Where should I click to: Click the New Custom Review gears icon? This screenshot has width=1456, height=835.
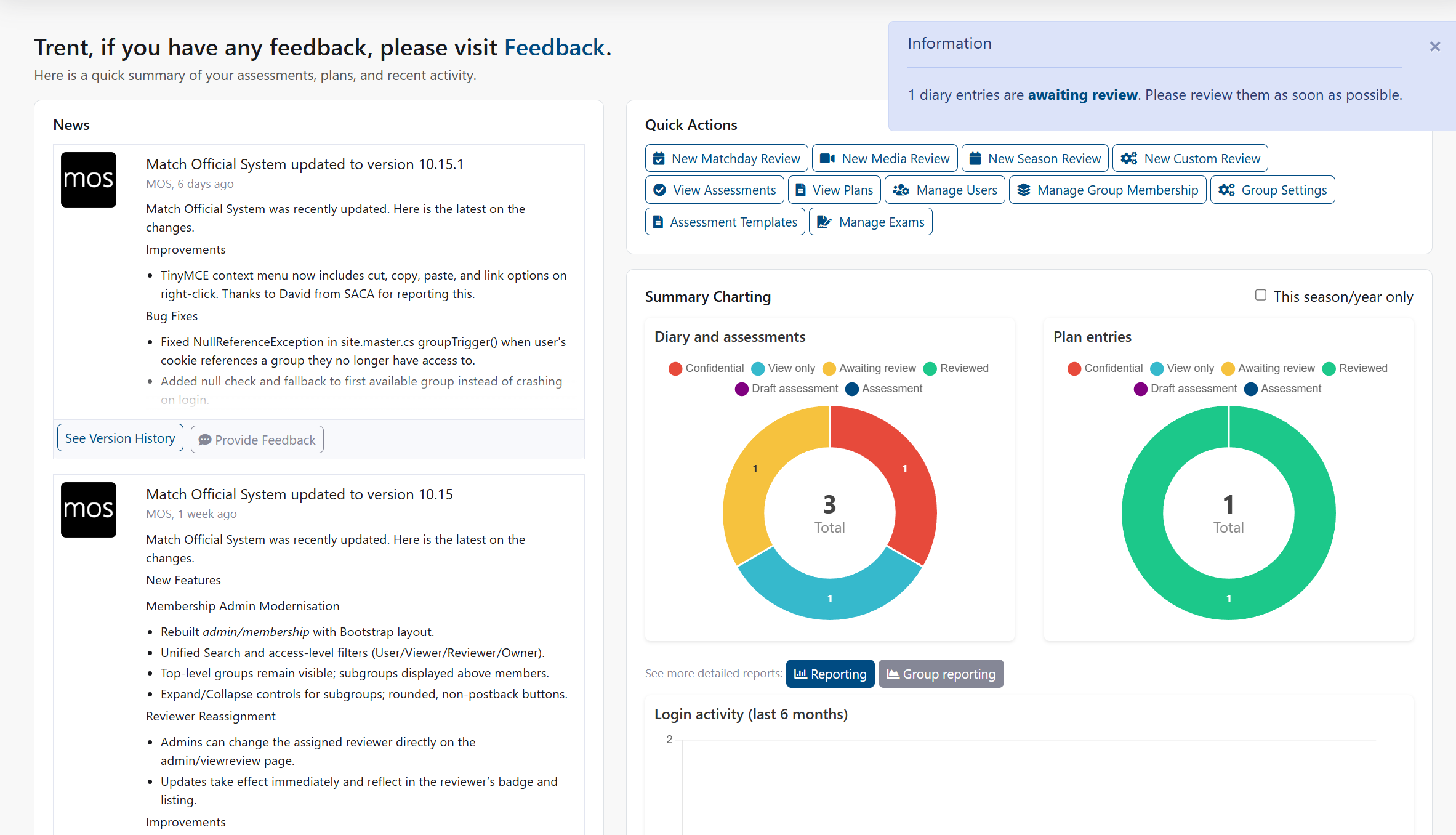pos(1128,158)
